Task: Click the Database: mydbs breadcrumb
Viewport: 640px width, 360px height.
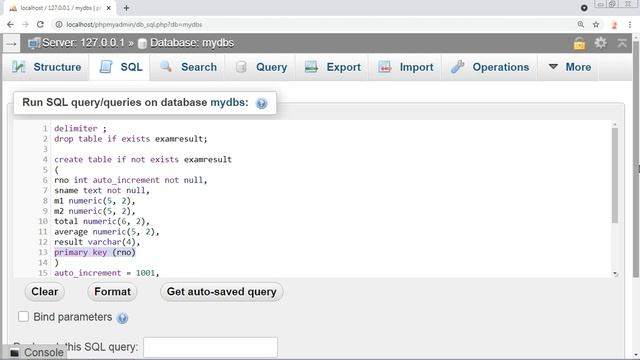Action: [x=192, y=43]
